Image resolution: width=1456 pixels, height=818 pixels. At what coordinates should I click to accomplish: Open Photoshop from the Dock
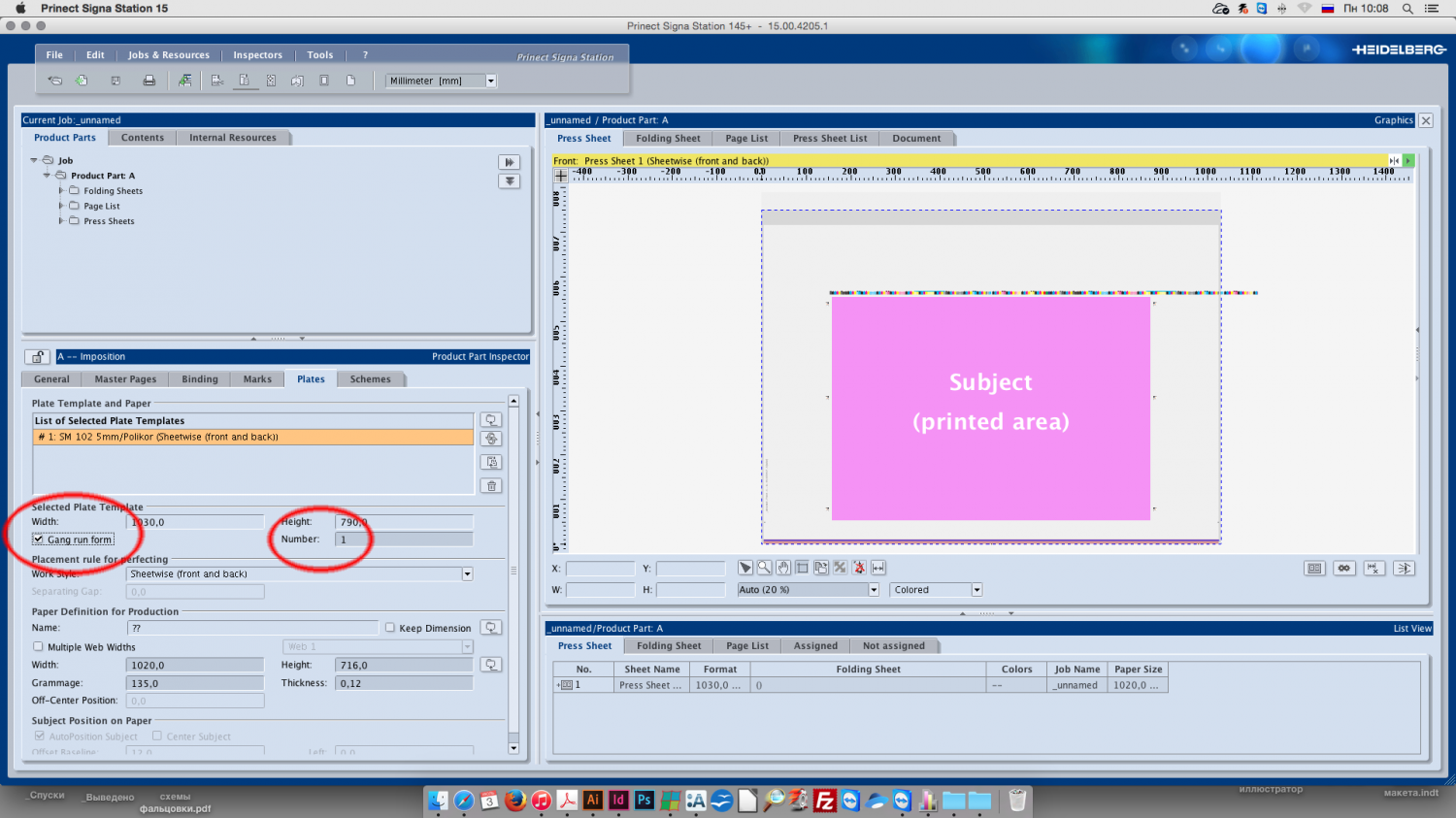[644, 801]
